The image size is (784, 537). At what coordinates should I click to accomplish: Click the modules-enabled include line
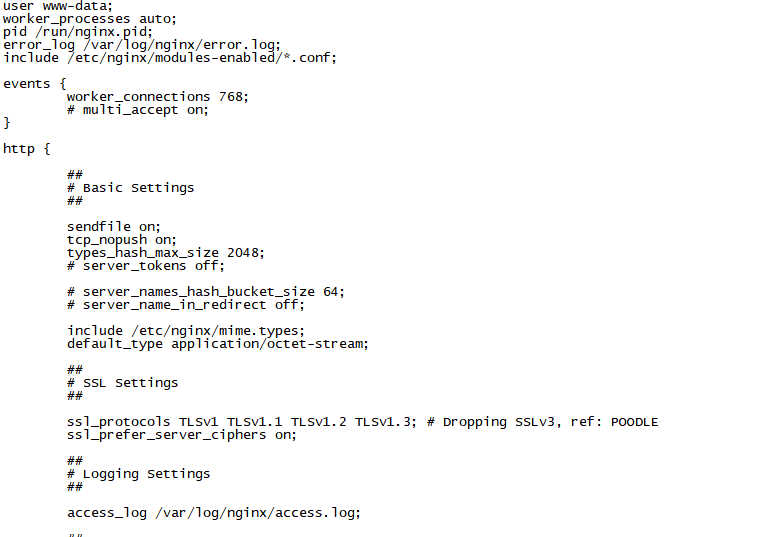click(169, 58)
